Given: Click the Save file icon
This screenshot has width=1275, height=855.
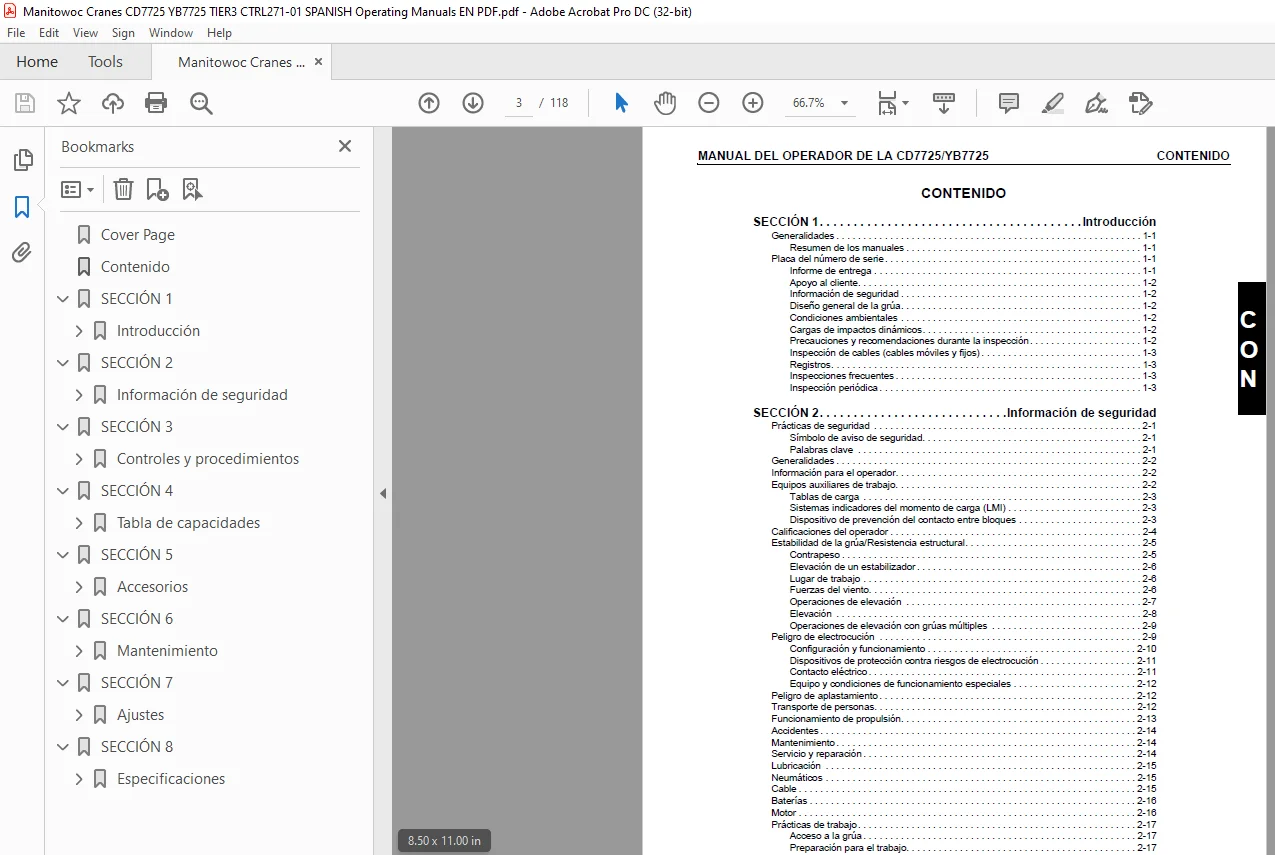Looking at the screenshot, I should [x=25, y=103].
